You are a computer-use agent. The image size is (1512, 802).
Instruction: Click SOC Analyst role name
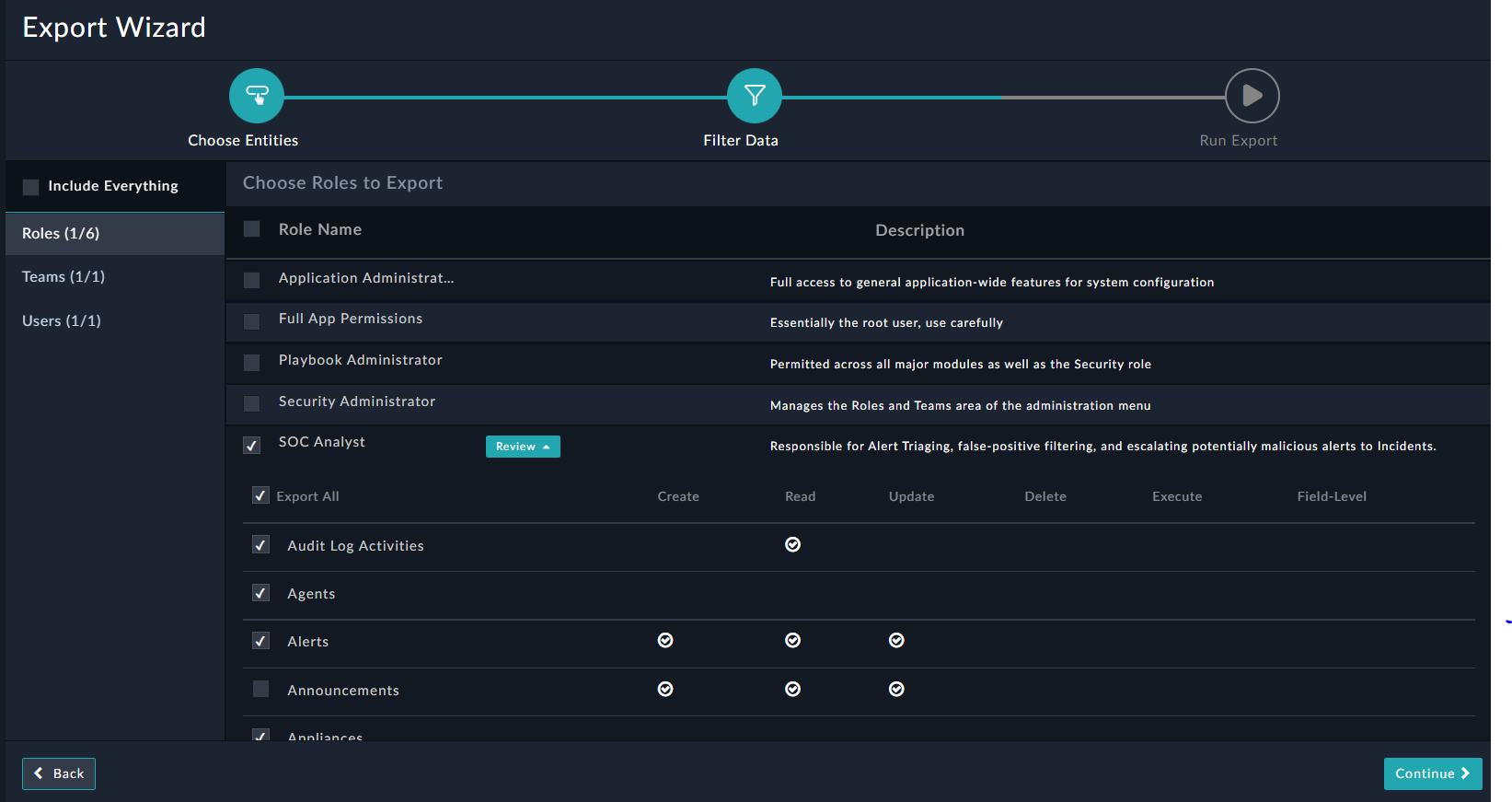tap(322, 442)
